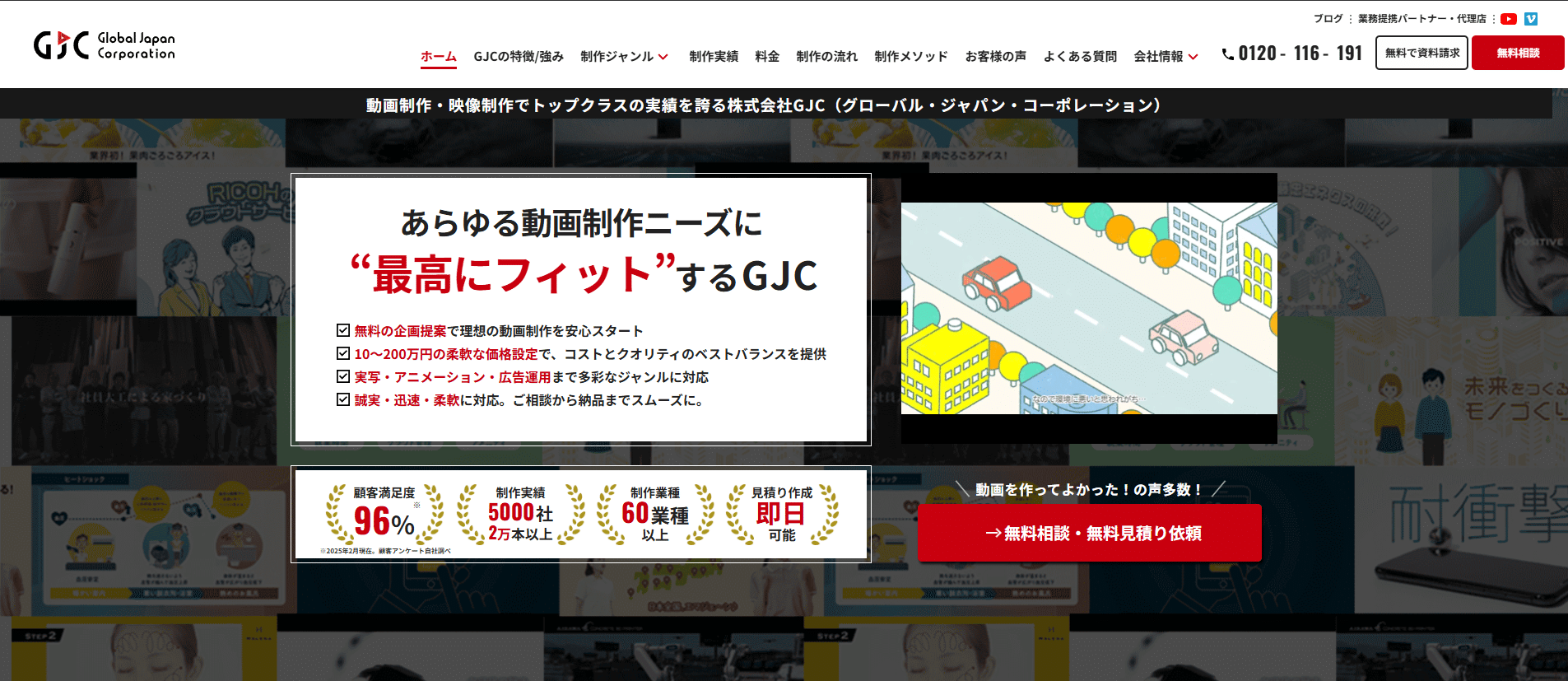
Task: Click the checkbox beside 10〜200万円の柔軟な価格設定
Action: (343, 353)
